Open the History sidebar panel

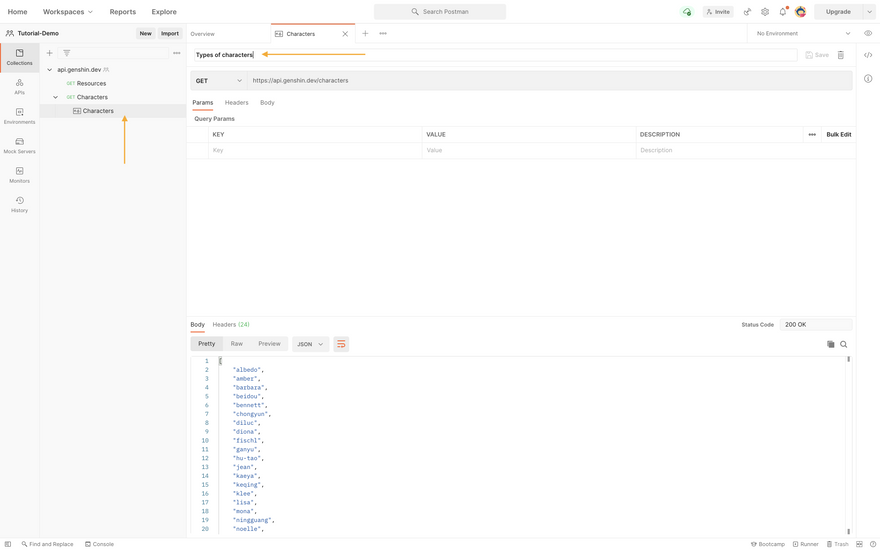pyautogui.click(x=20, y=205)
